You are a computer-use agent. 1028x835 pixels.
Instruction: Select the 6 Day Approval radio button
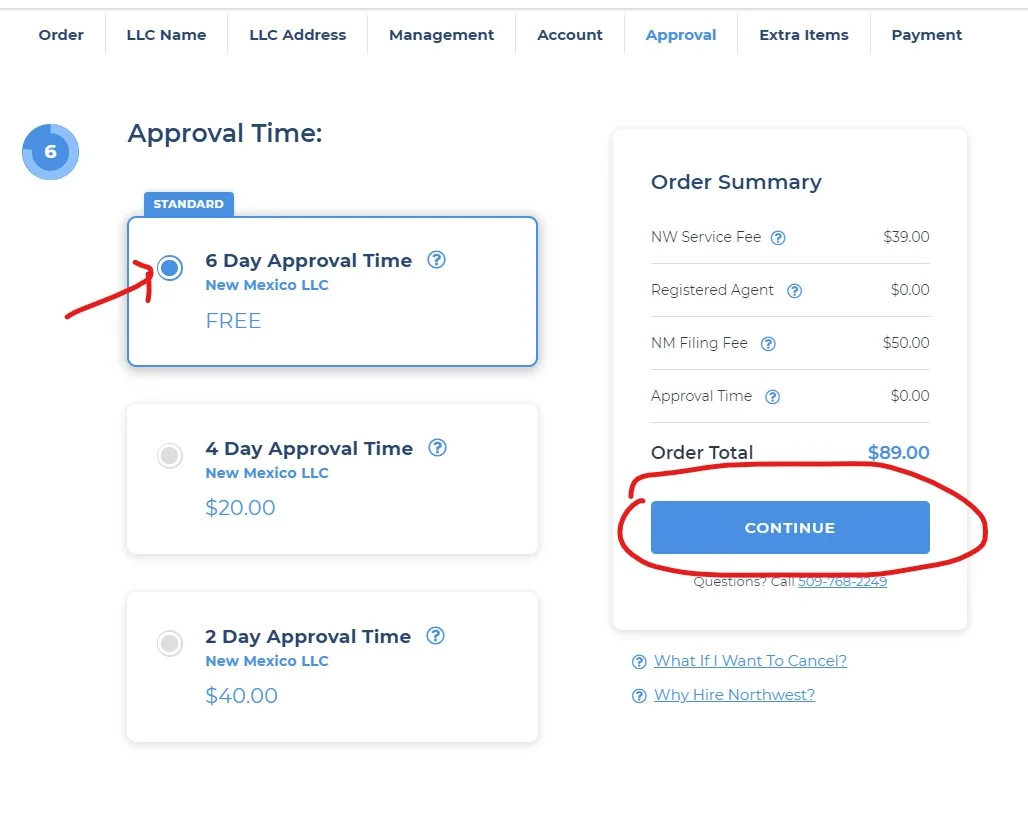pos(170,268)
